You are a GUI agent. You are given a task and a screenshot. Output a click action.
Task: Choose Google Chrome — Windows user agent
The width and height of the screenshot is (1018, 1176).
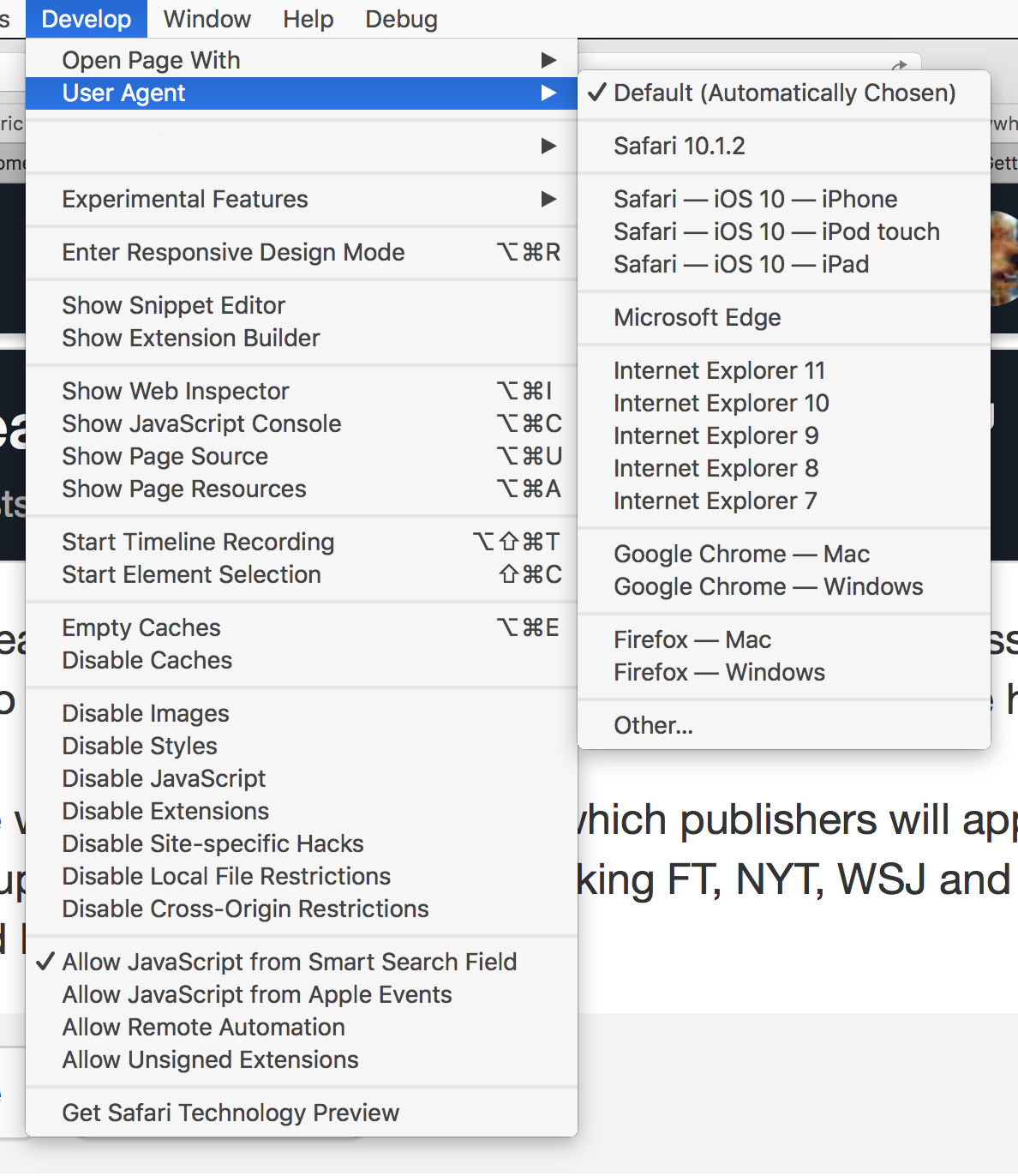pos(768,586)
